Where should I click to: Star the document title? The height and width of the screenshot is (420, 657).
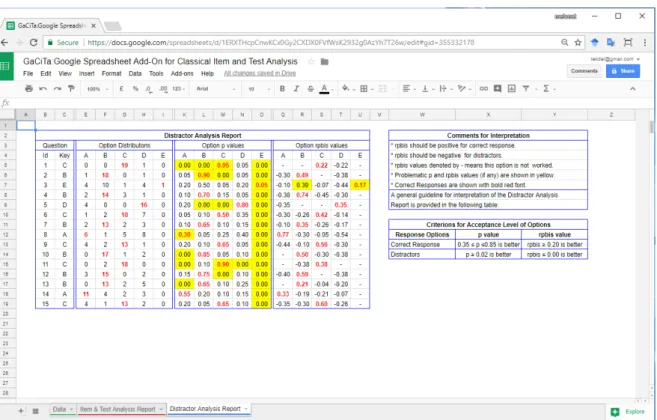pyautogui.click(x=311, y=62)
